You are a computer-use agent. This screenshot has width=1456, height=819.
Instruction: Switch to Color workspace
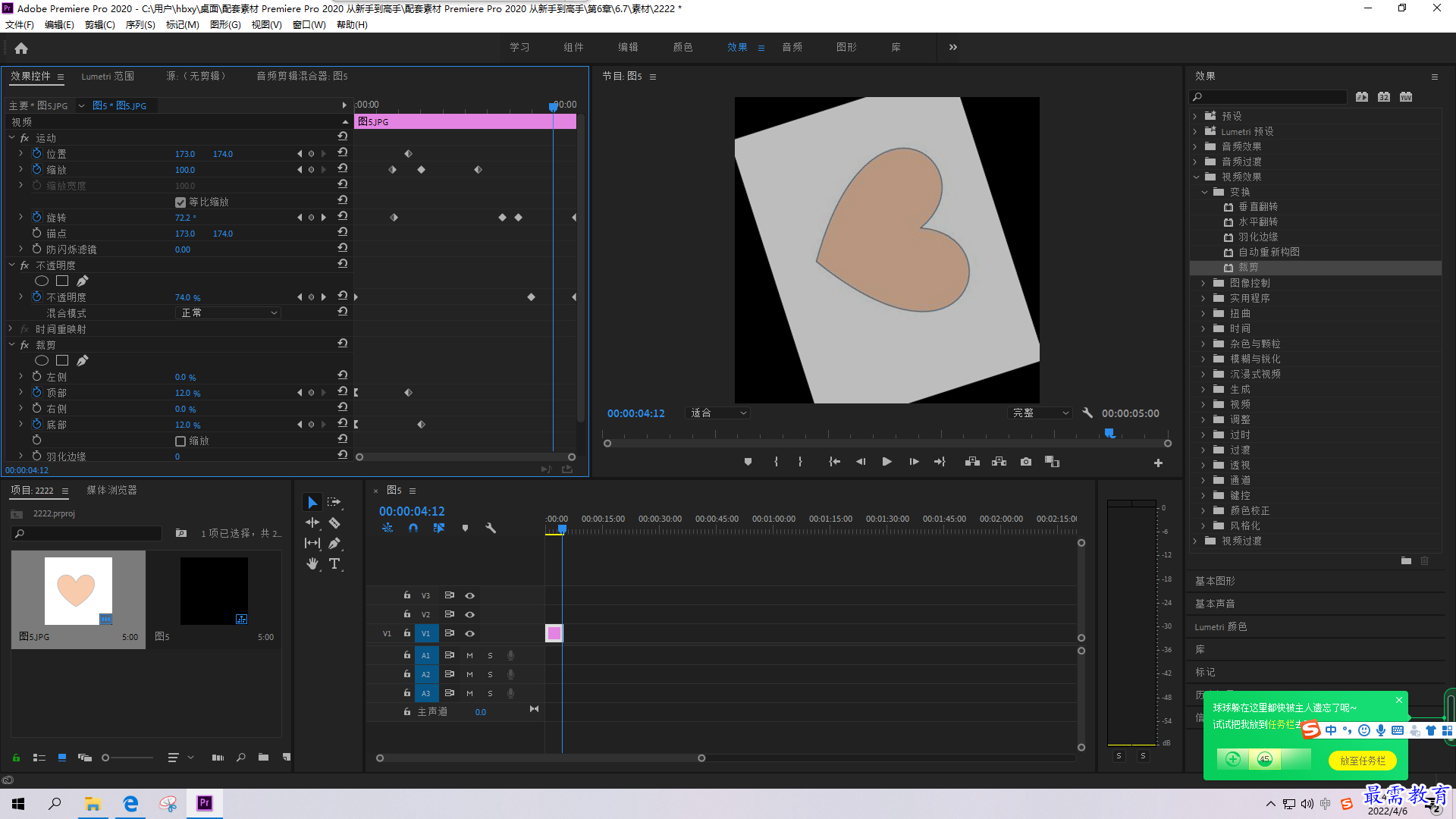coord(682,47)
